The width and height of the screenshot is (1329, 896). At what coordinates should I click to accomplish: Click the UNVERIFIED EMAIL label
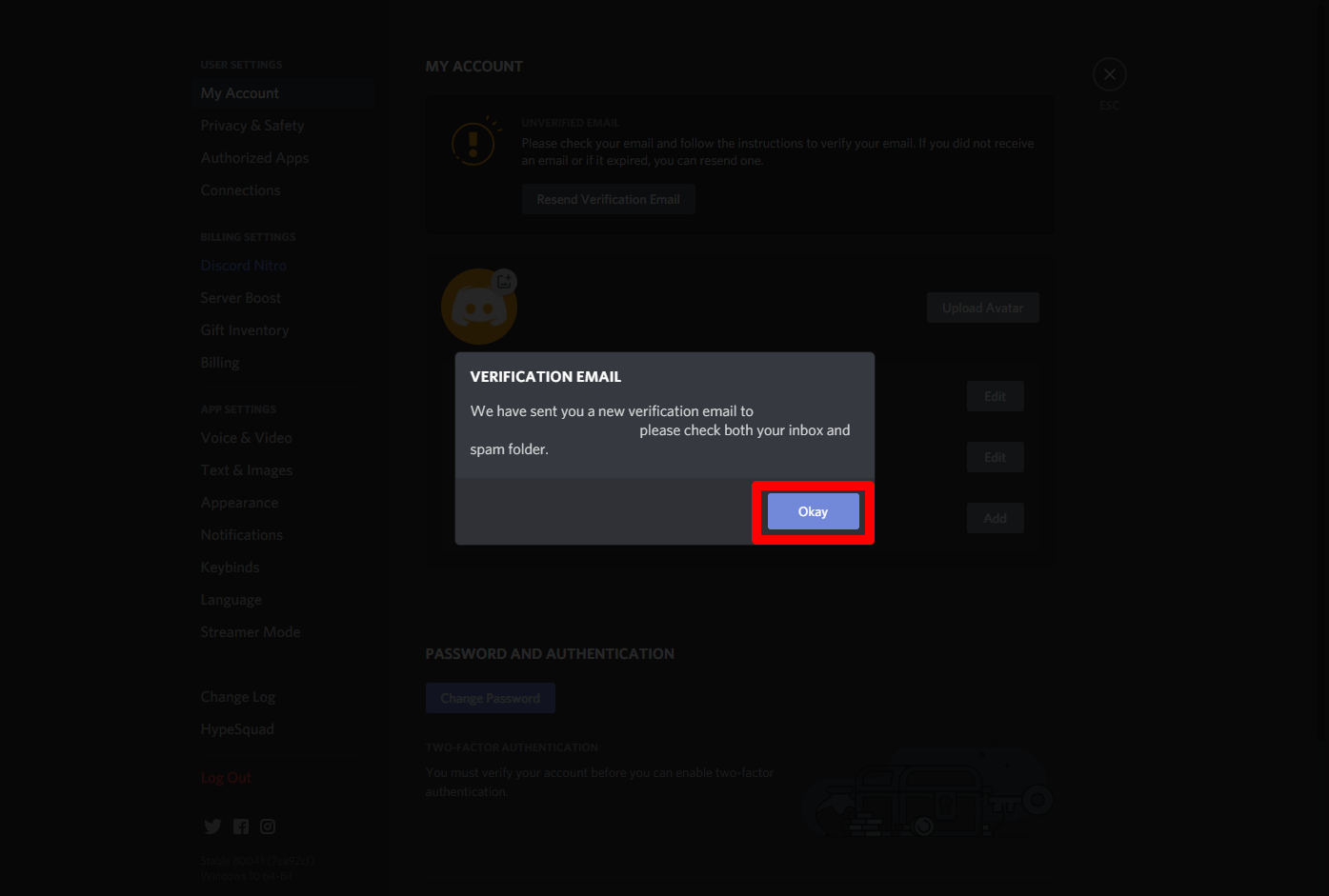coord(570,123)
